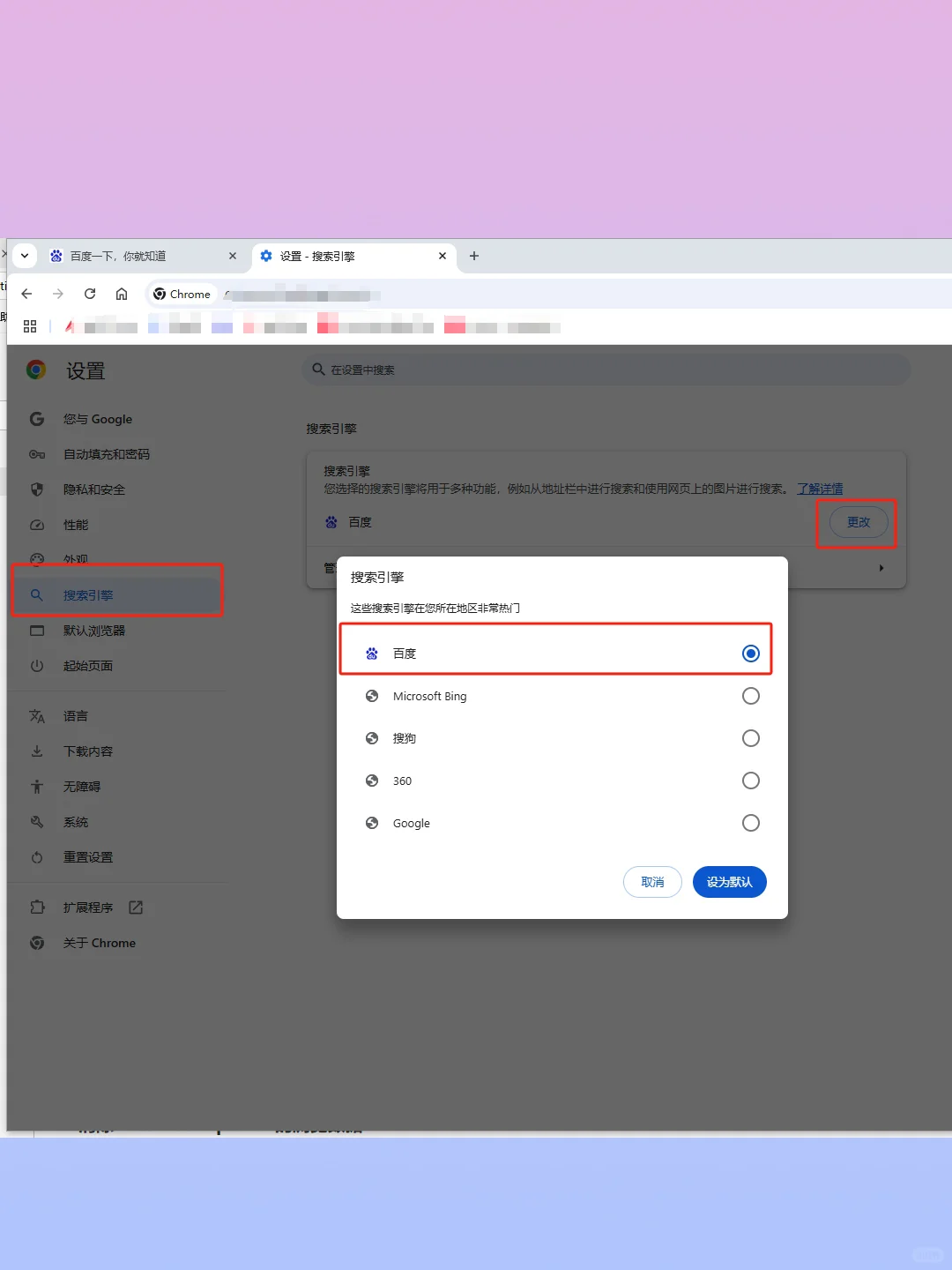
Task: Open a new browser tab
Action: (x=473, y=256)
